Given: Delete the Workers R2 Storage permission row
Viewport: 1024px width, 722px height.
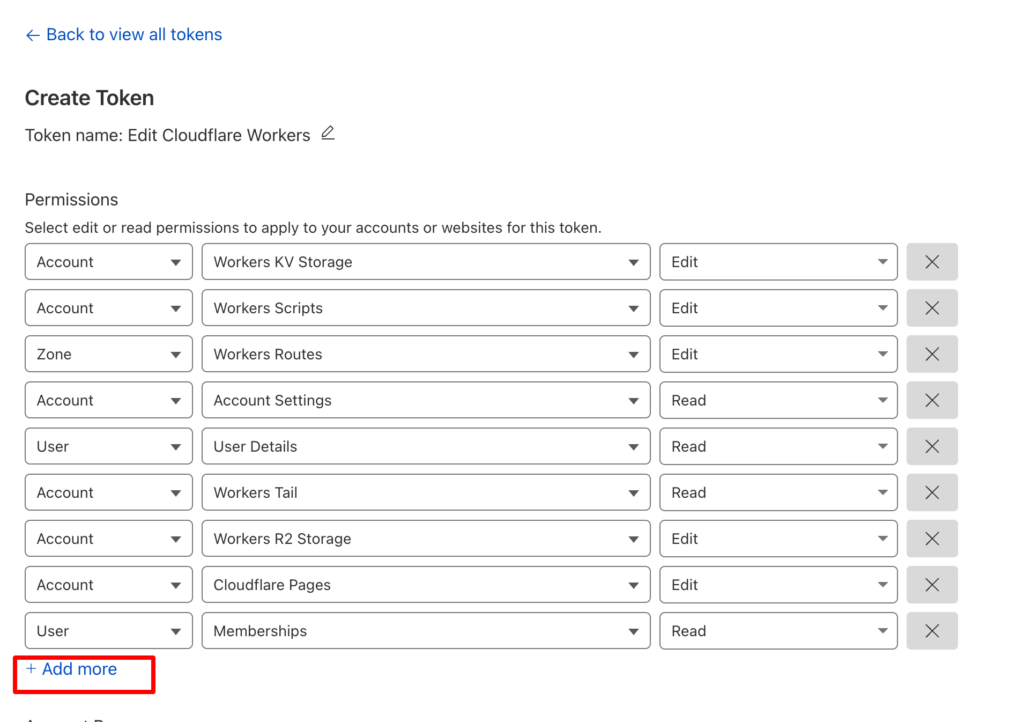Looking at the screenshot, I should click(x=932, y=539).
